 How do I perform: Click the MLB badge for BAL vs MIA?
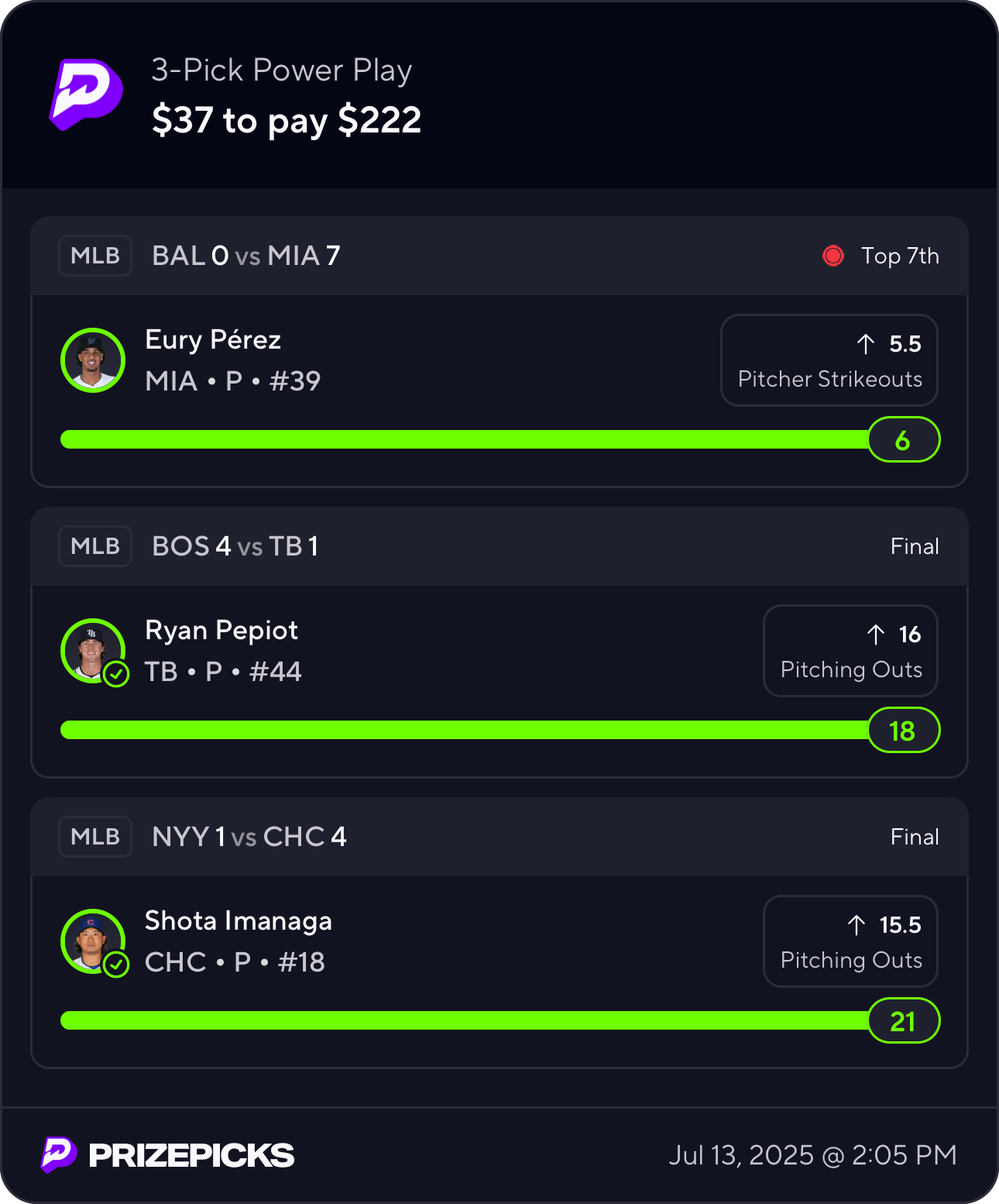pos(95,256)
